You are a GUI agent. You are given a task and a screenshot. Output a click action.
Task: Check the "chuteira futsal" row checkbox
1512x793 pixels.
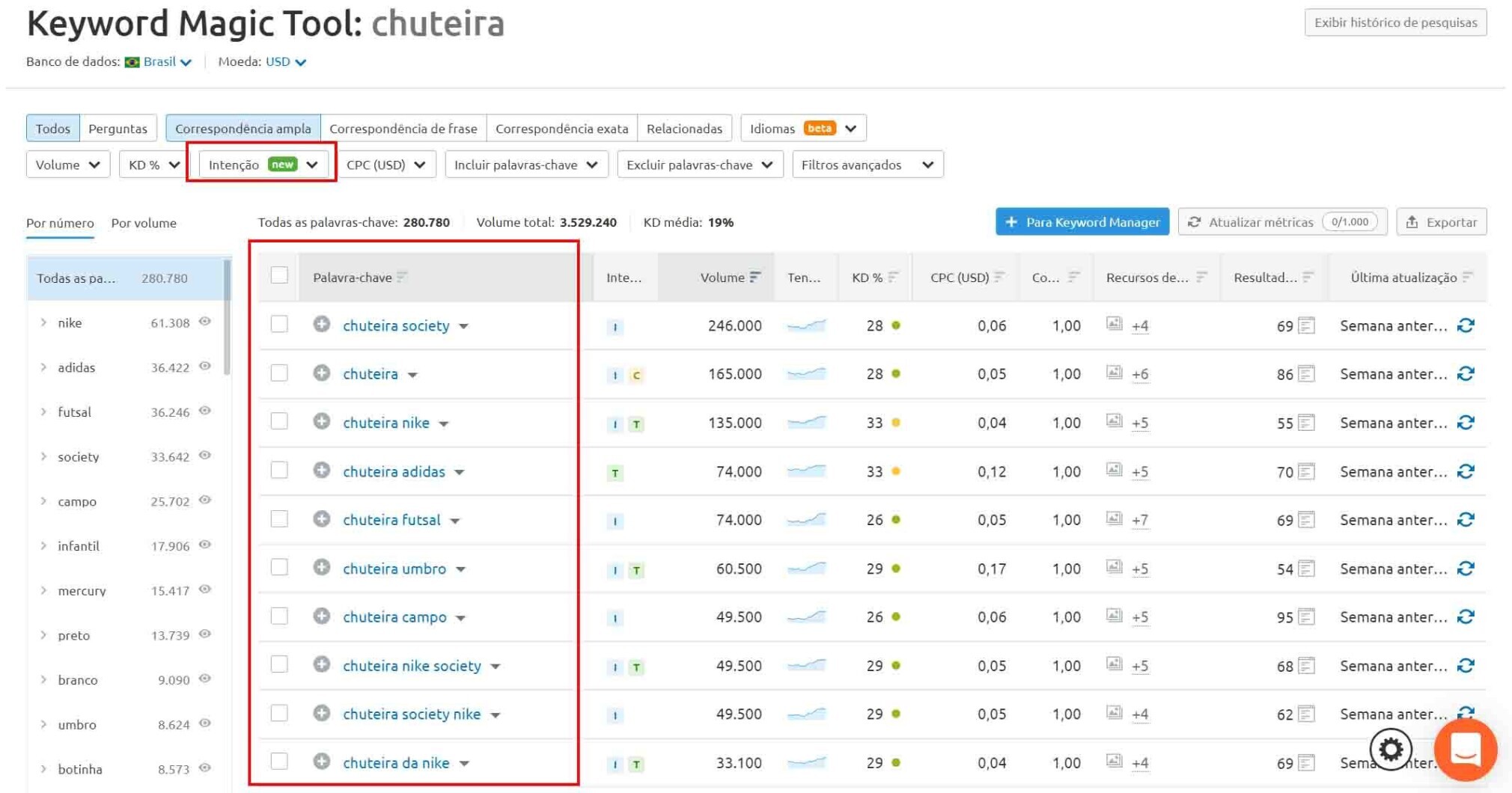pos(279,518)
